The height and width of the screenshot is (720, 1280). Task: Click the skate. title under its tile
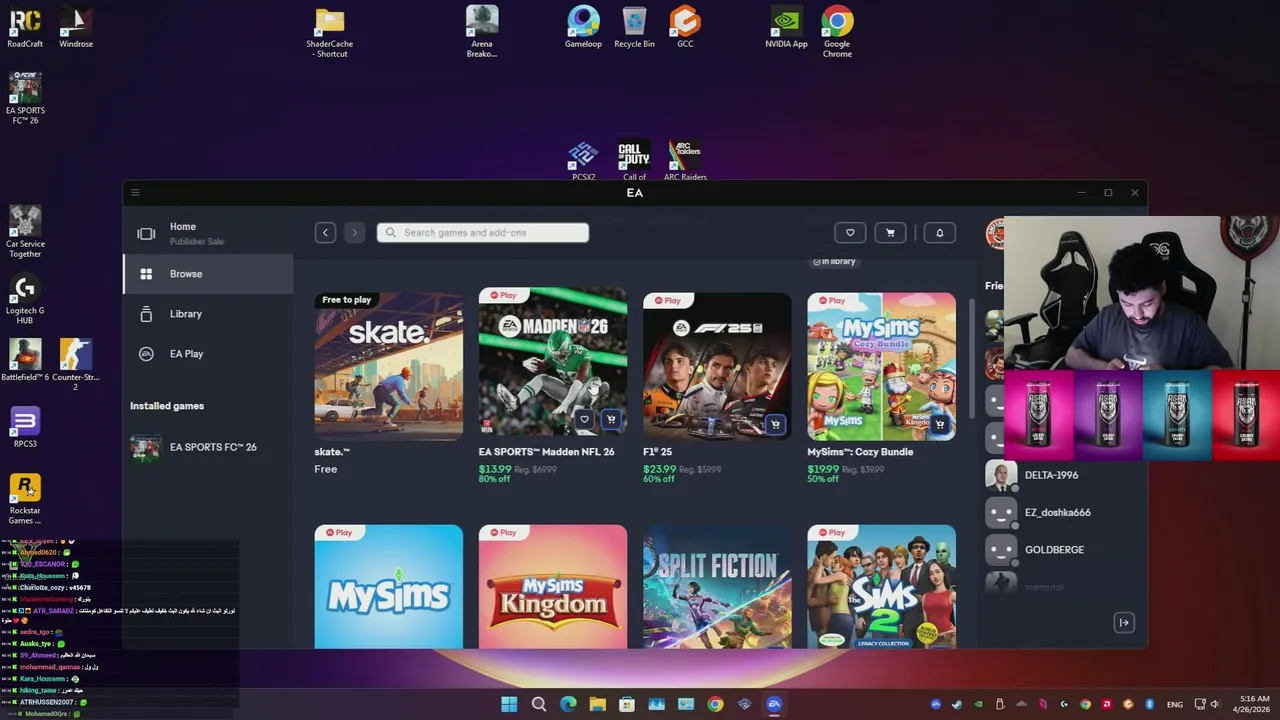[332, 452]
